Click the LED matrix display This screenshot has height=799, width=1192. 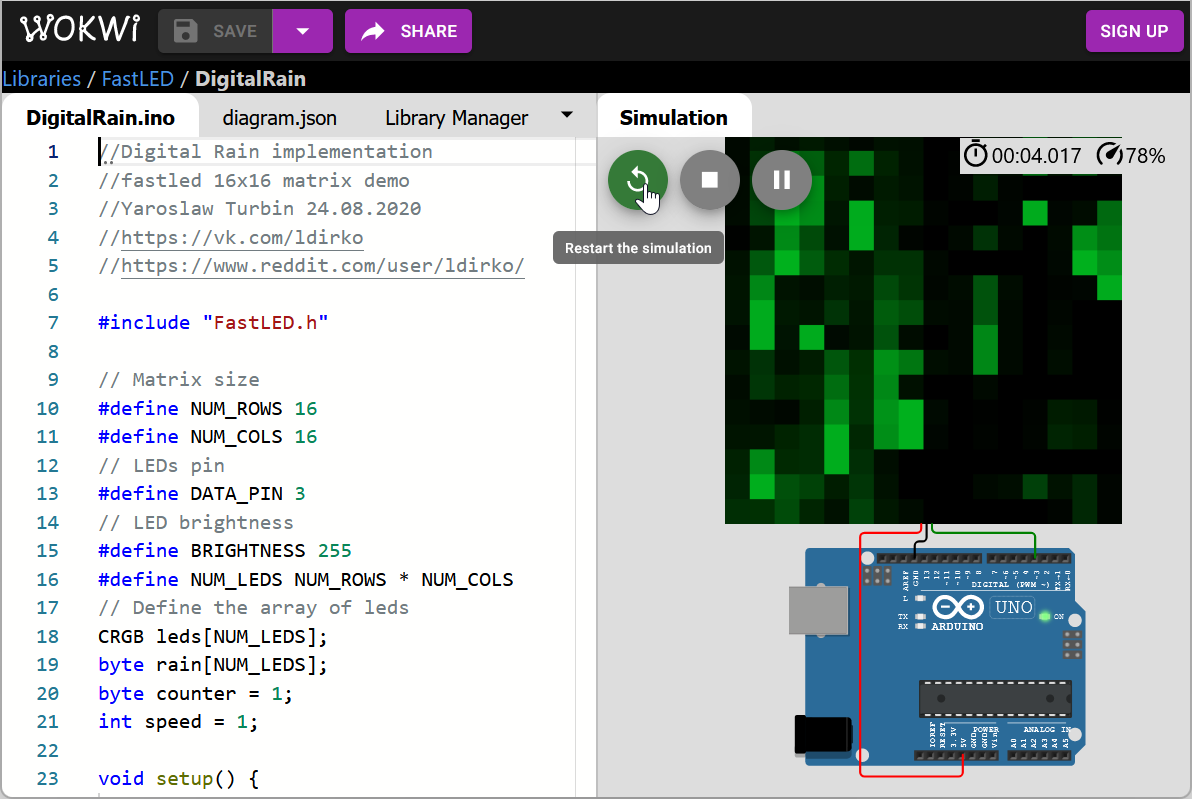923,330
